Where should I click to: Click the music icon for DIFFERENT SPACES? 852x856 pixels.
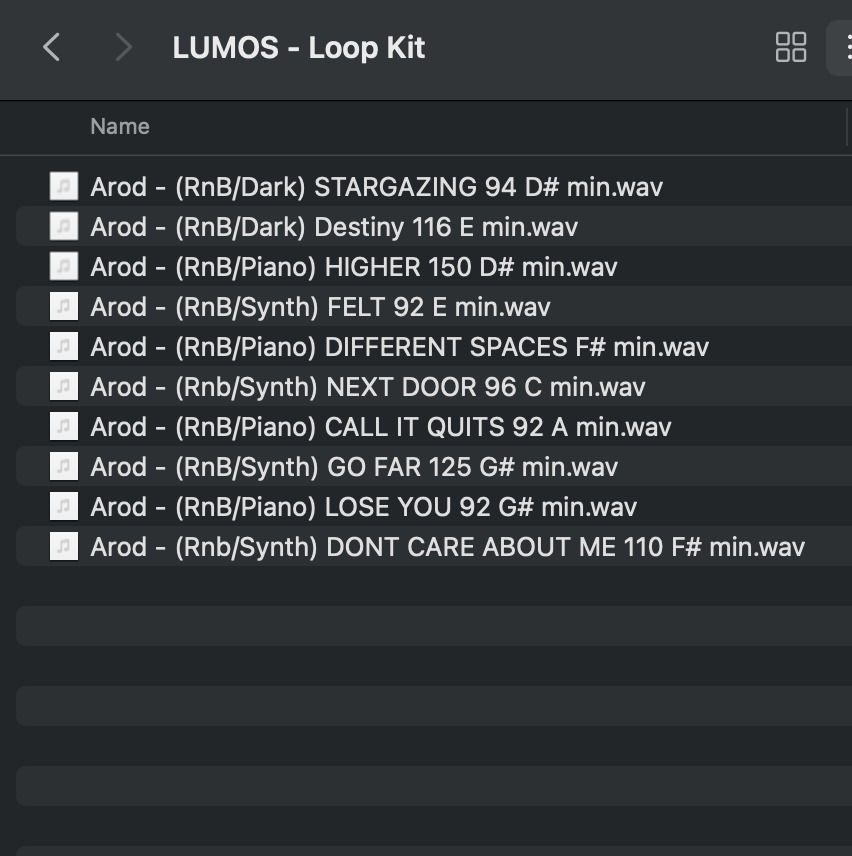coord(63,346)
